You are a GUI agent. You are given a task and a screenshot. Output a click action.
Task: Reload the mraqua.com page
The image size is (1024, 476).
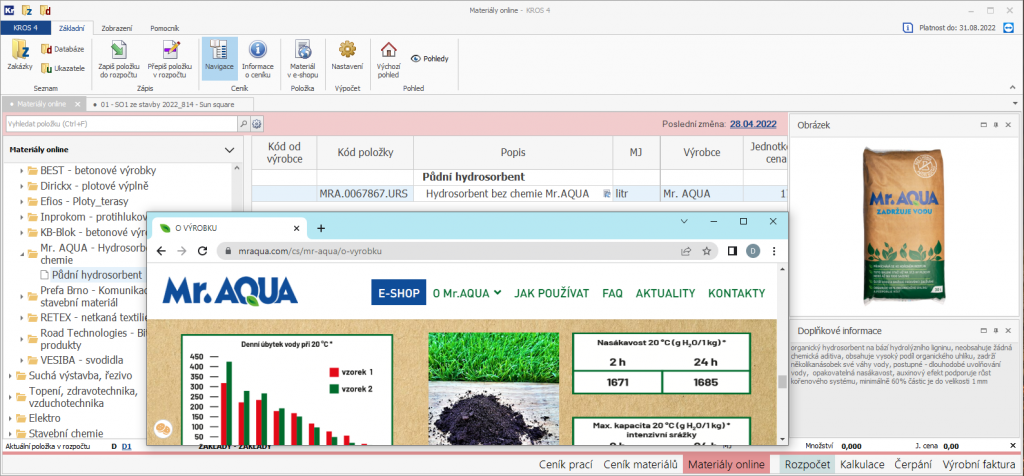[203, 251]
